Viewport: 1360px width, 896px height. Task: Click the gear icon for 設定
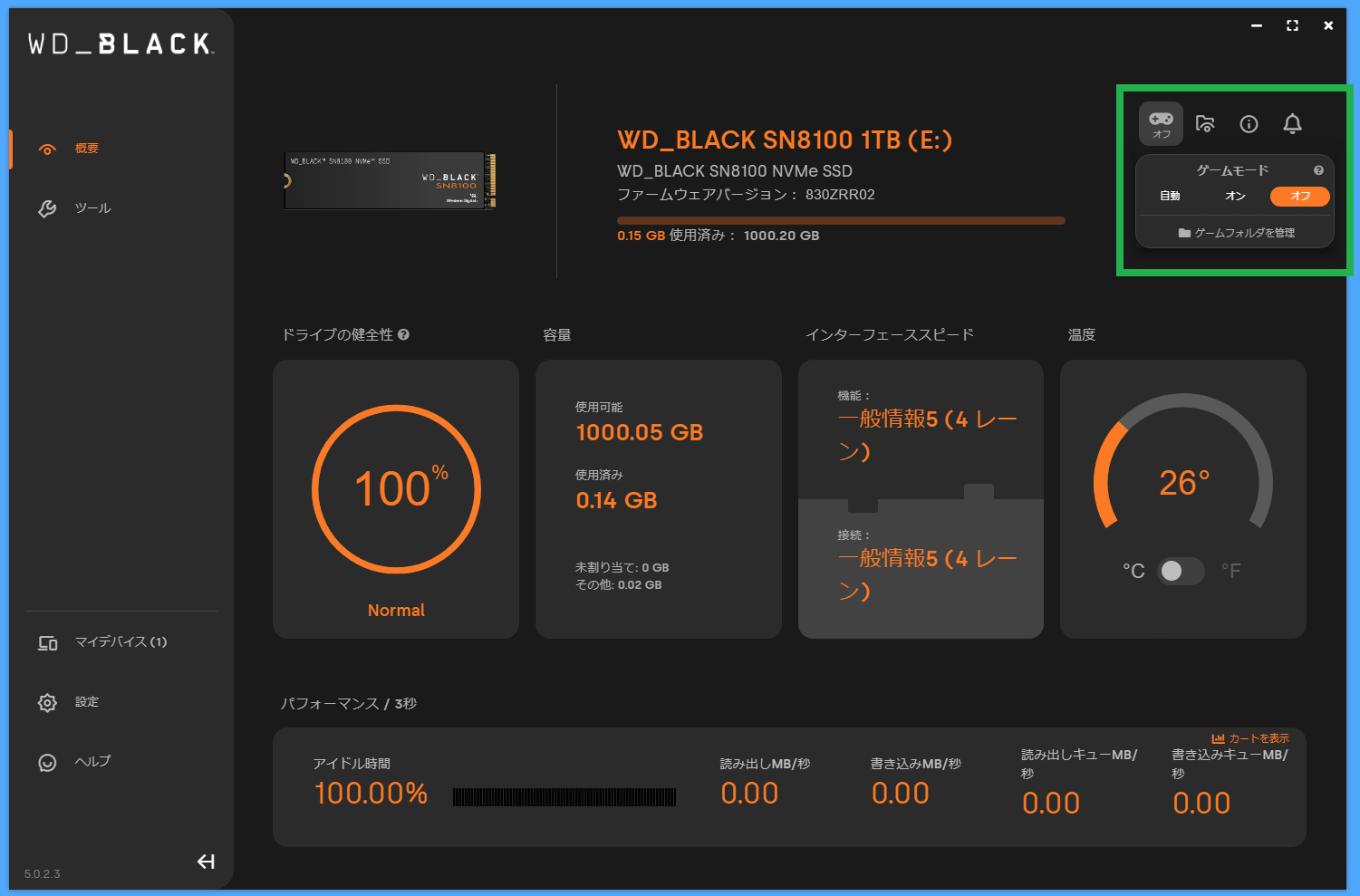point(47,702)
